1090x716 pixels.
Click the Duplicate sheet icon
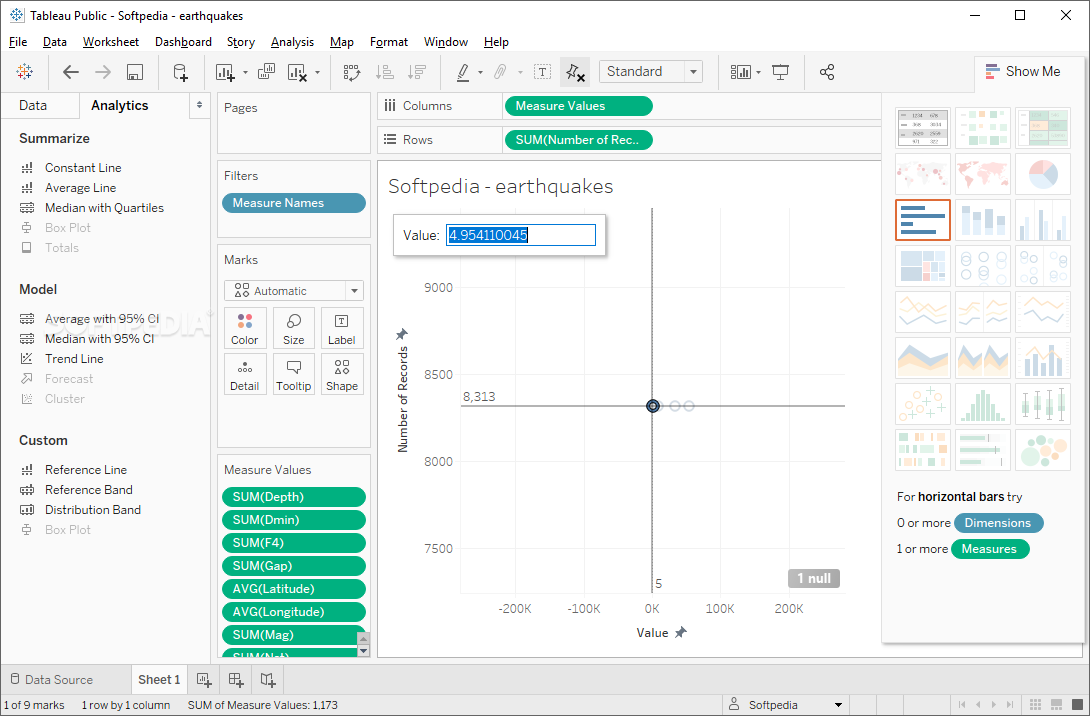266,72
